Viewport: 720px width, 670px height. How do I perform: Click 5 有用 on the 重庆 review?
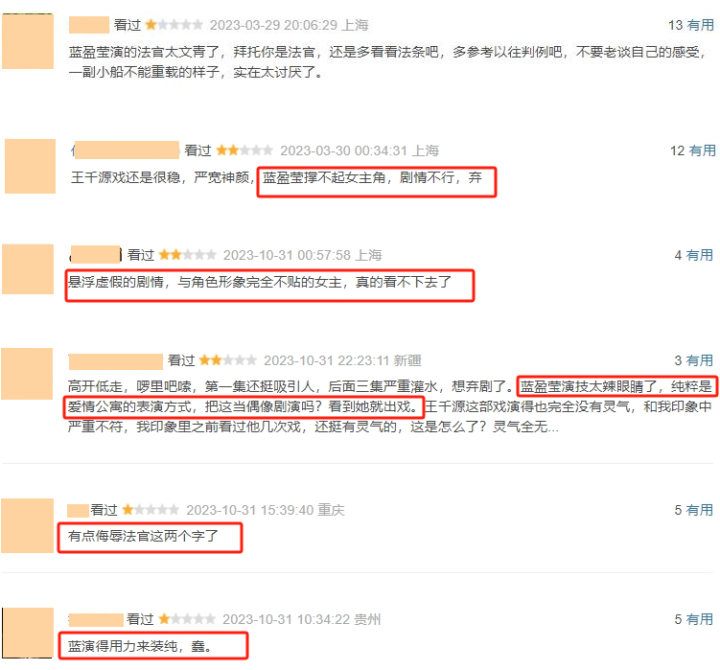(693, 510)
